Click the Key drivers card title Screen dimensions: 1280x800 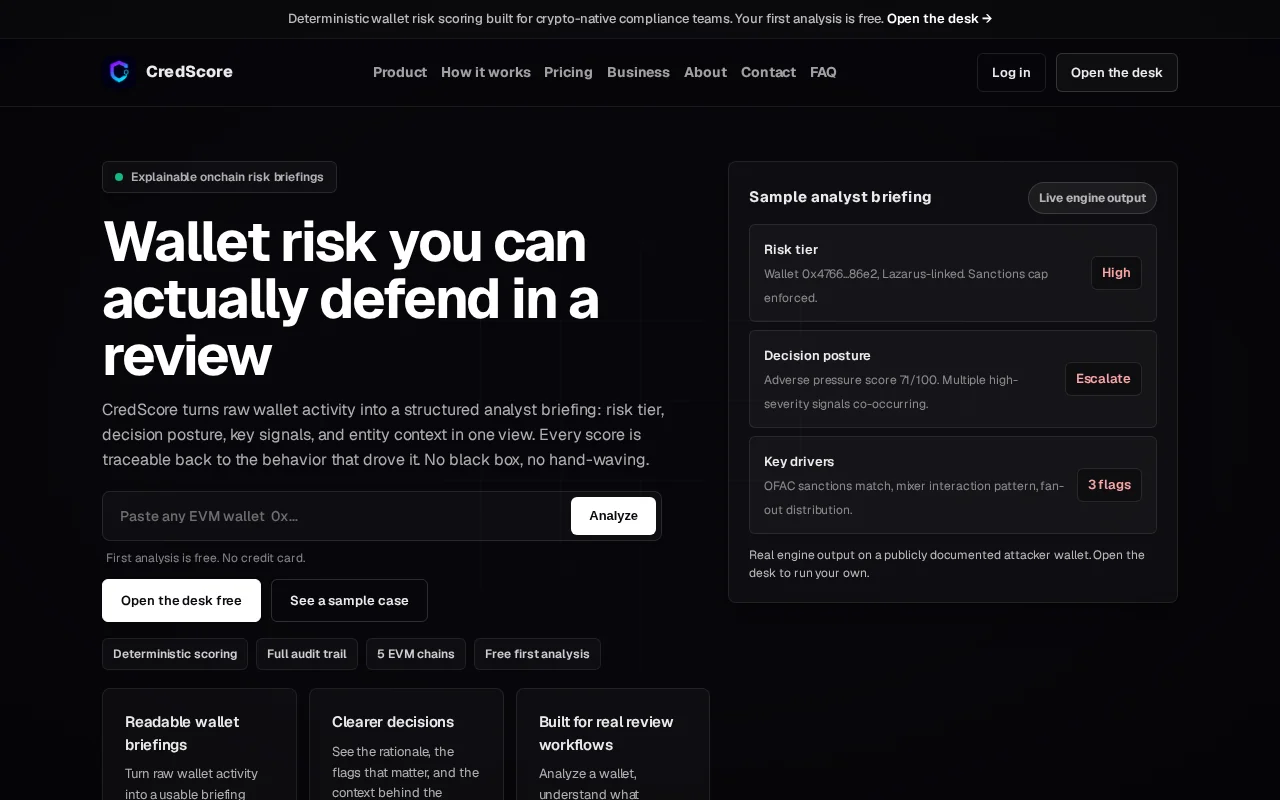799,461
